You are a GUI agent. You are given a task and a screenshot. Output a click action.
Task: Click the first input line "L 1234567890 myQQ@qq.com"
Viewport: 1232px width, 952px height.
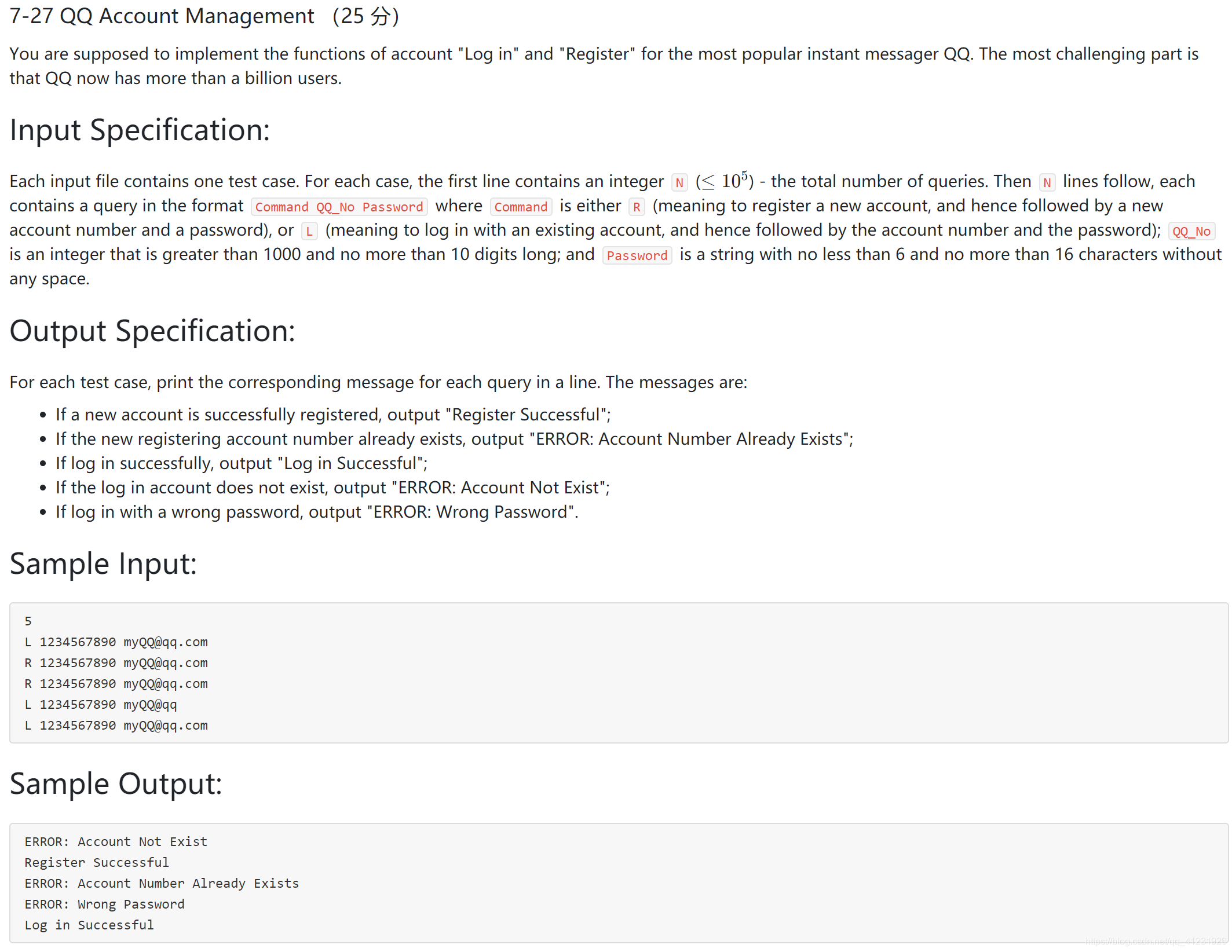116,642
